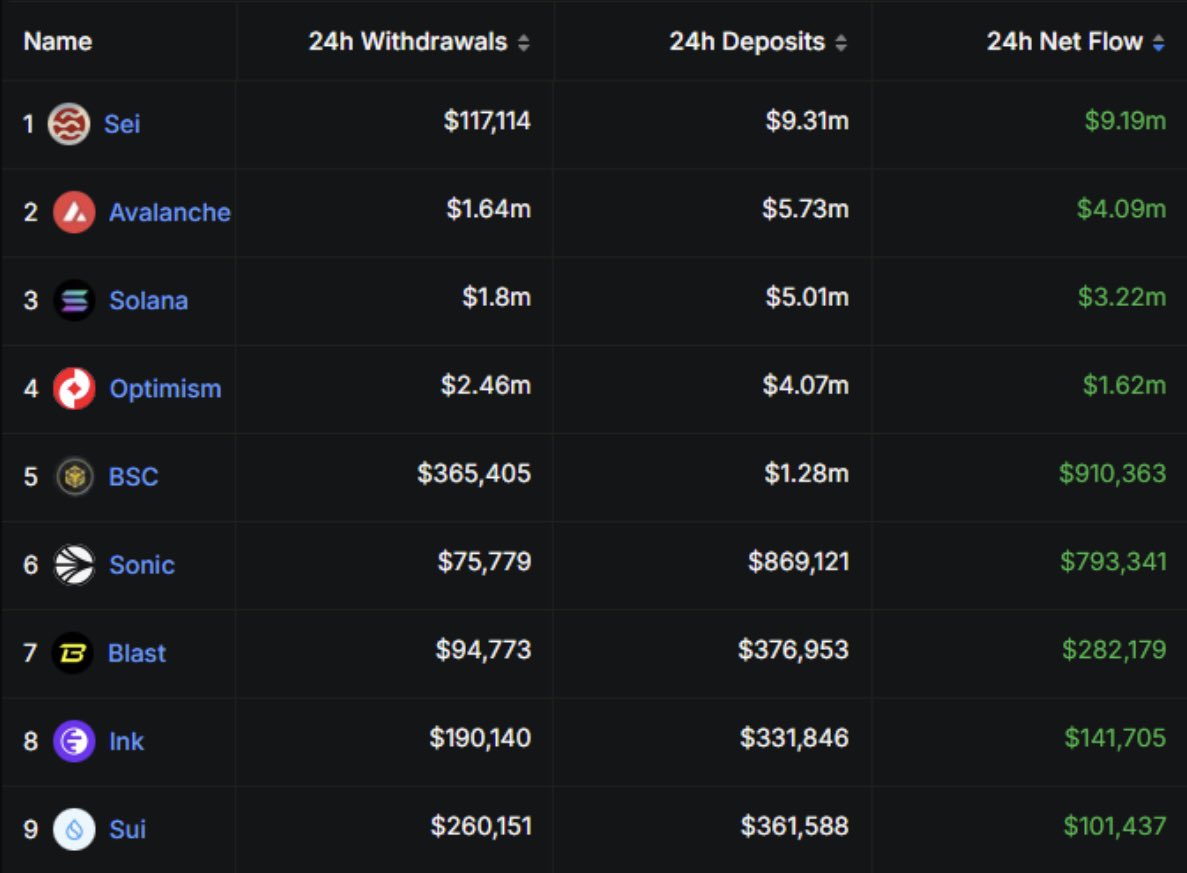The width and height of the screenshot is (1187, 873).
Task: Open the Blast chain link
Action: pyautogui.click(x=136, y=653)
